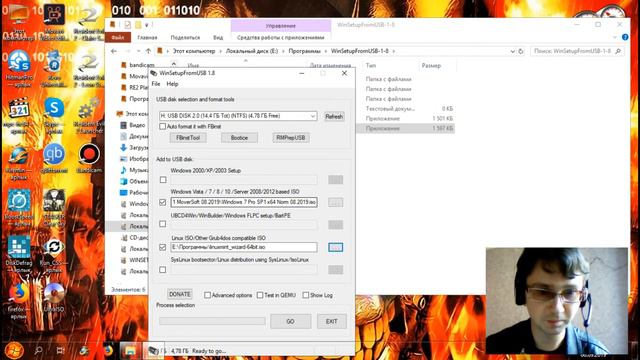Click the Refresh button for USB disks
This screenshot has width=640, height=360.
[x=334, y=116]
